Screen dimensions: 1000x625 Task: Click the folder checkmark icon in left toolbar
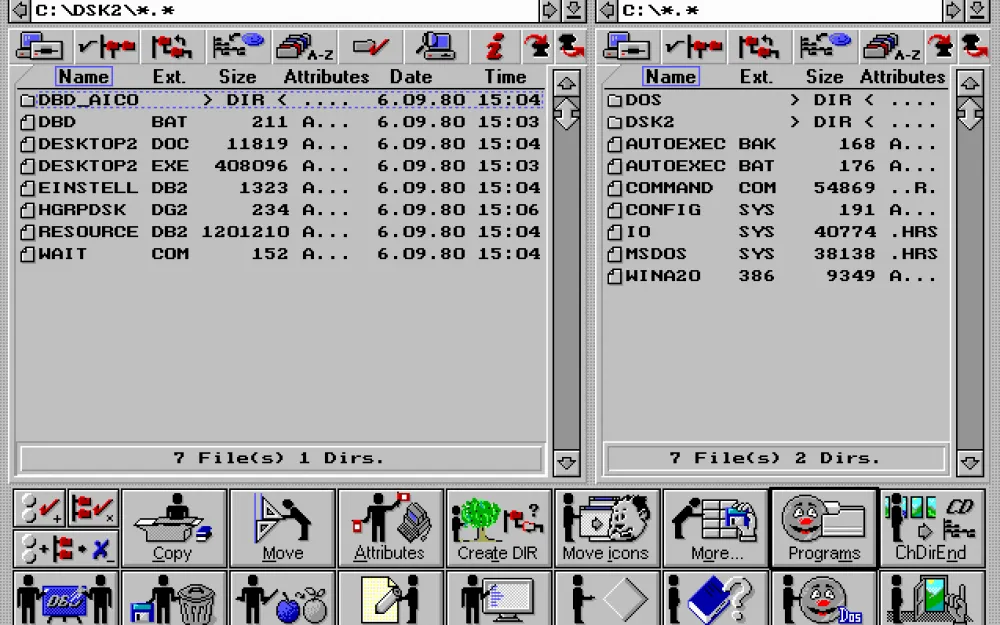(371, 47)
